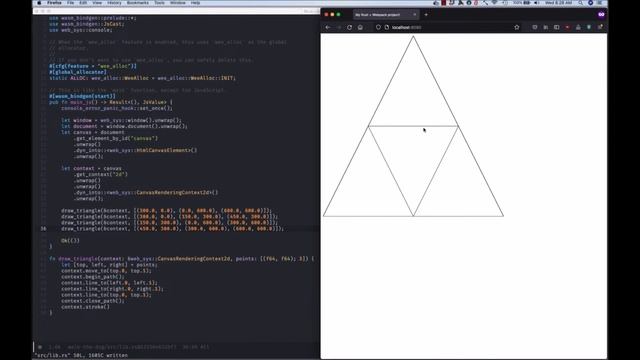Click the inverted center triangle in canvas
Viewport: 640px width, 360px height.
(413, 155)
